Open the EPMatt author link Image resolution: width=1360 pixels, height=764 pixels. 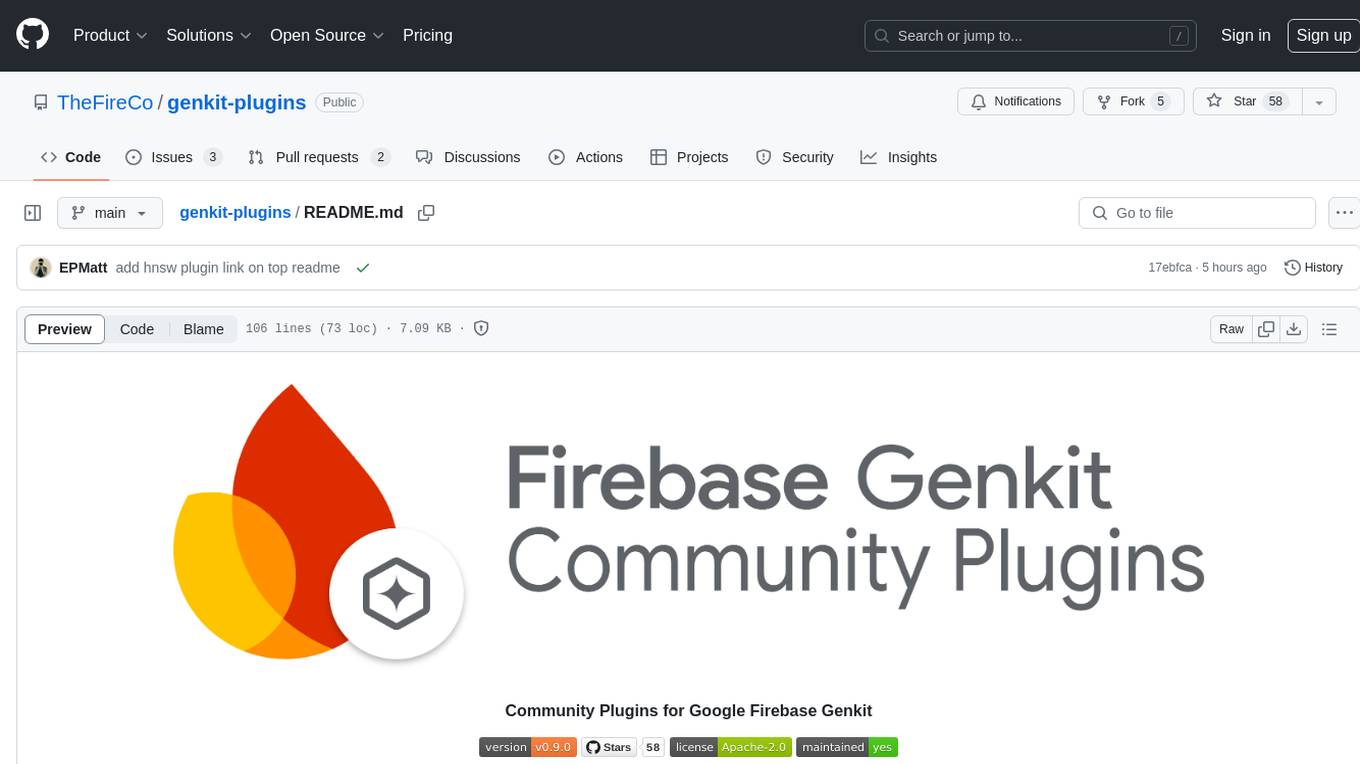83,267
